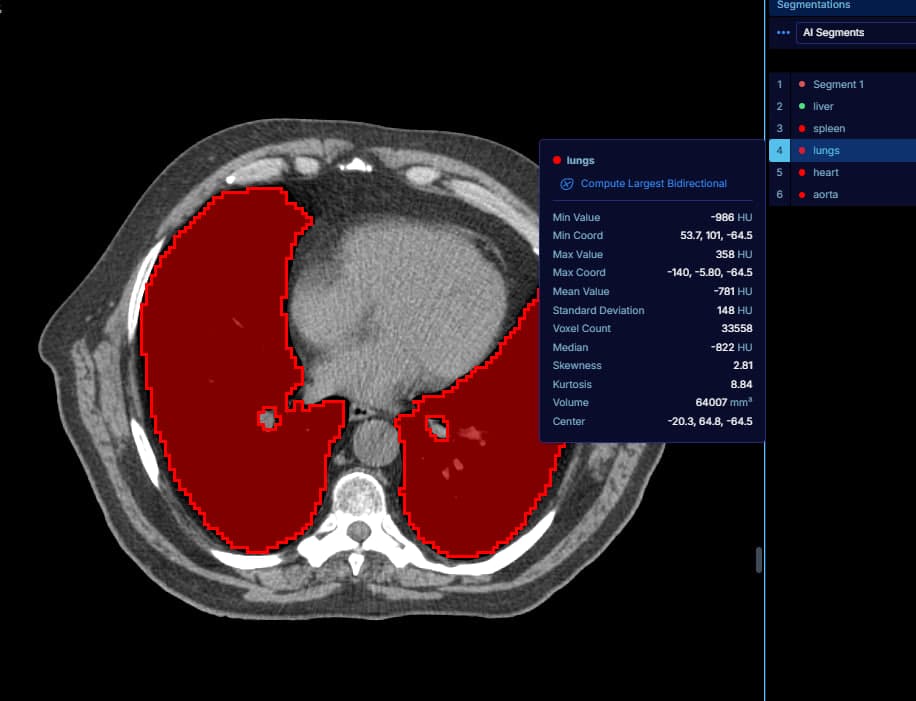Click the vertebral body in the CT image
This screenshot has height=701, width=916.
[x=360, y=495]
